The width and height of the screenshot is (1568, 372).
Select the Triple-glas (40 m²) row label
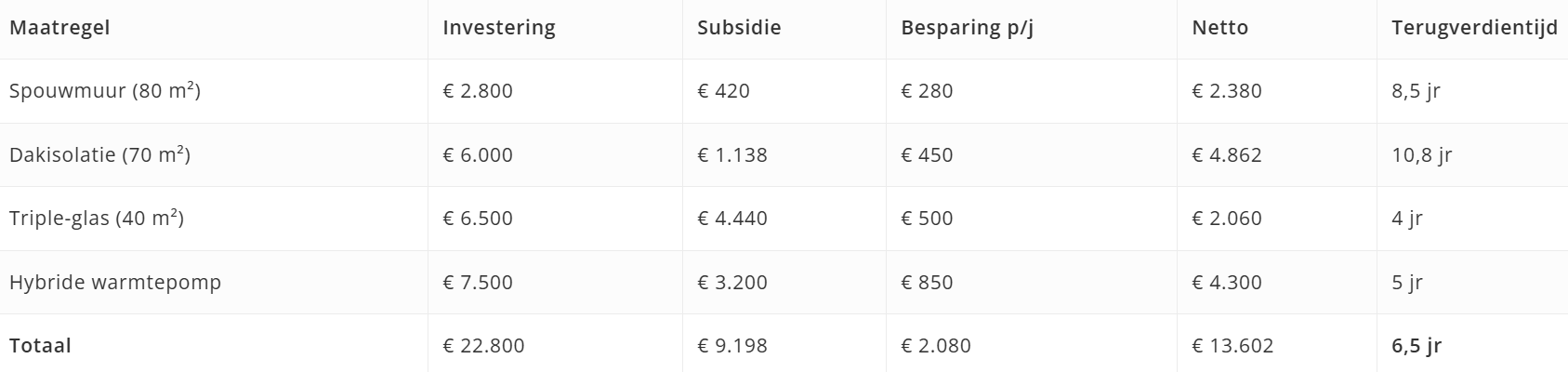point(97,219)
